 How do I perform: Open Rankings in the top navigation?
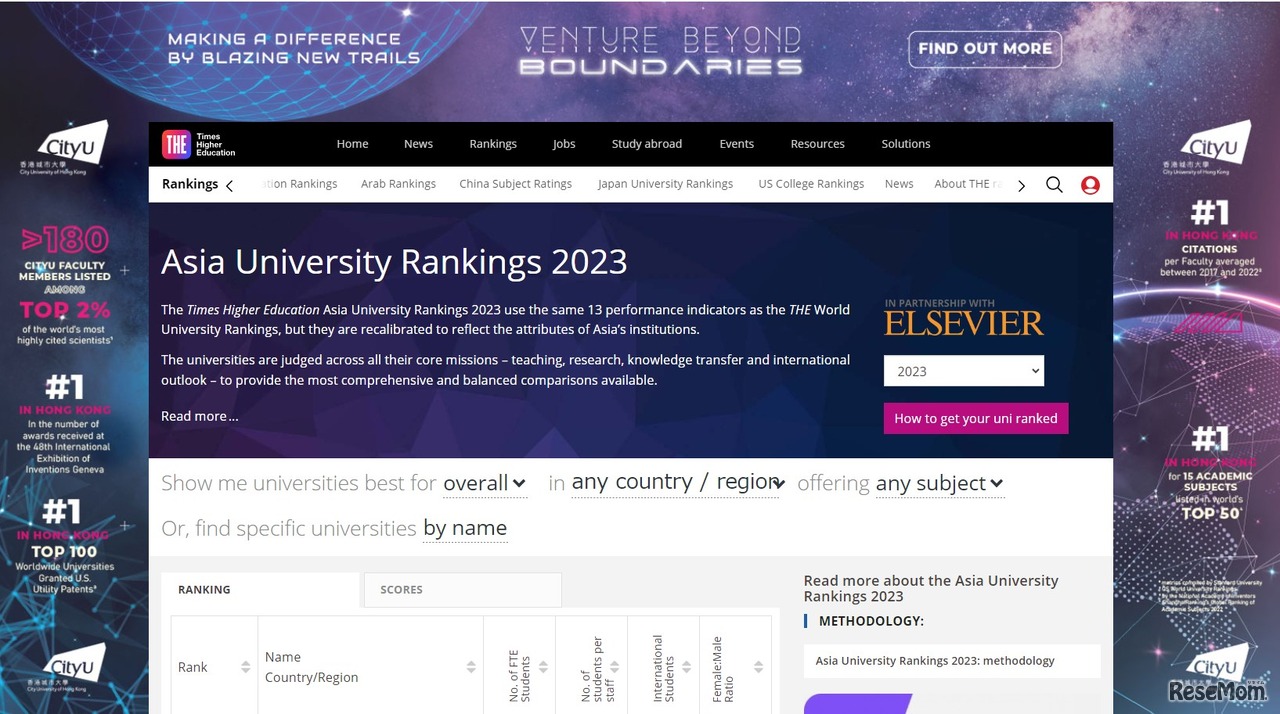pos(493,144)
